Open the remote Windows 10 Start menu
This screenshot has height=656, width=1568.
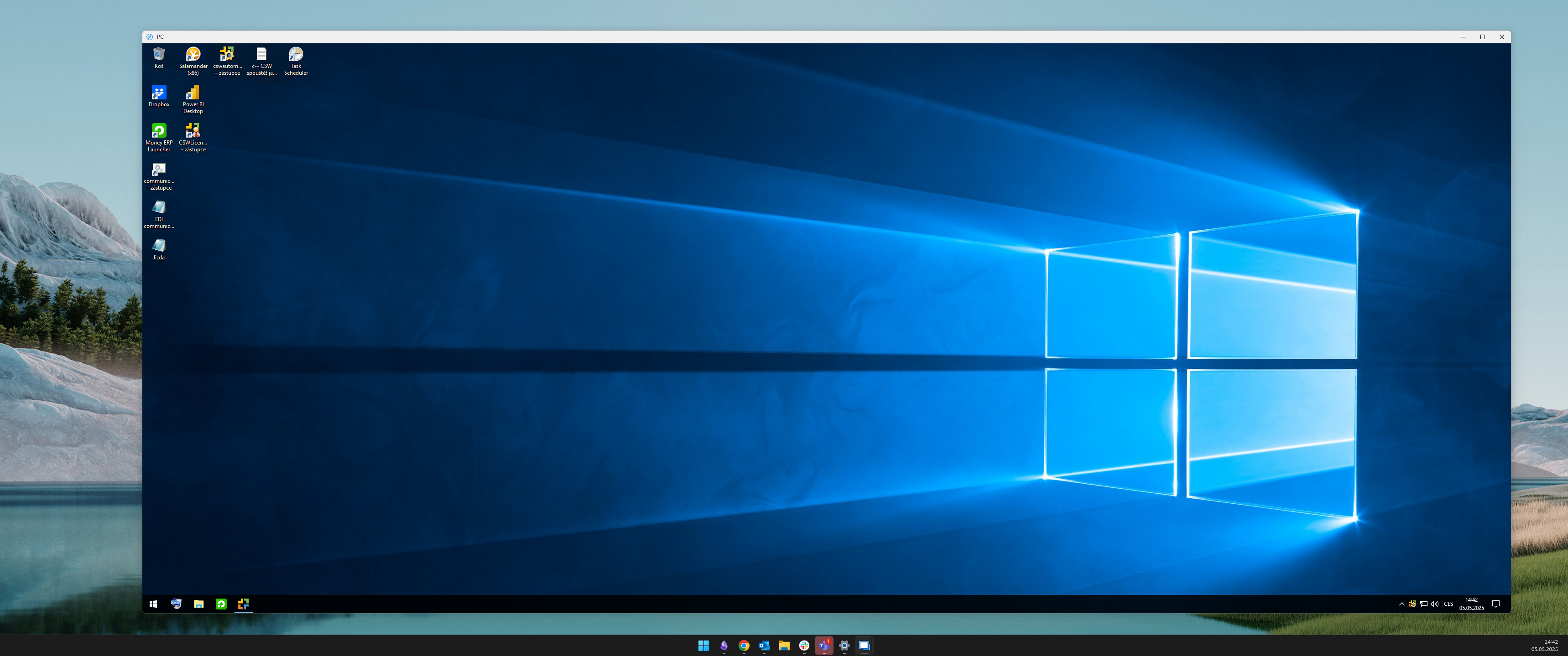tap(153, 604)
